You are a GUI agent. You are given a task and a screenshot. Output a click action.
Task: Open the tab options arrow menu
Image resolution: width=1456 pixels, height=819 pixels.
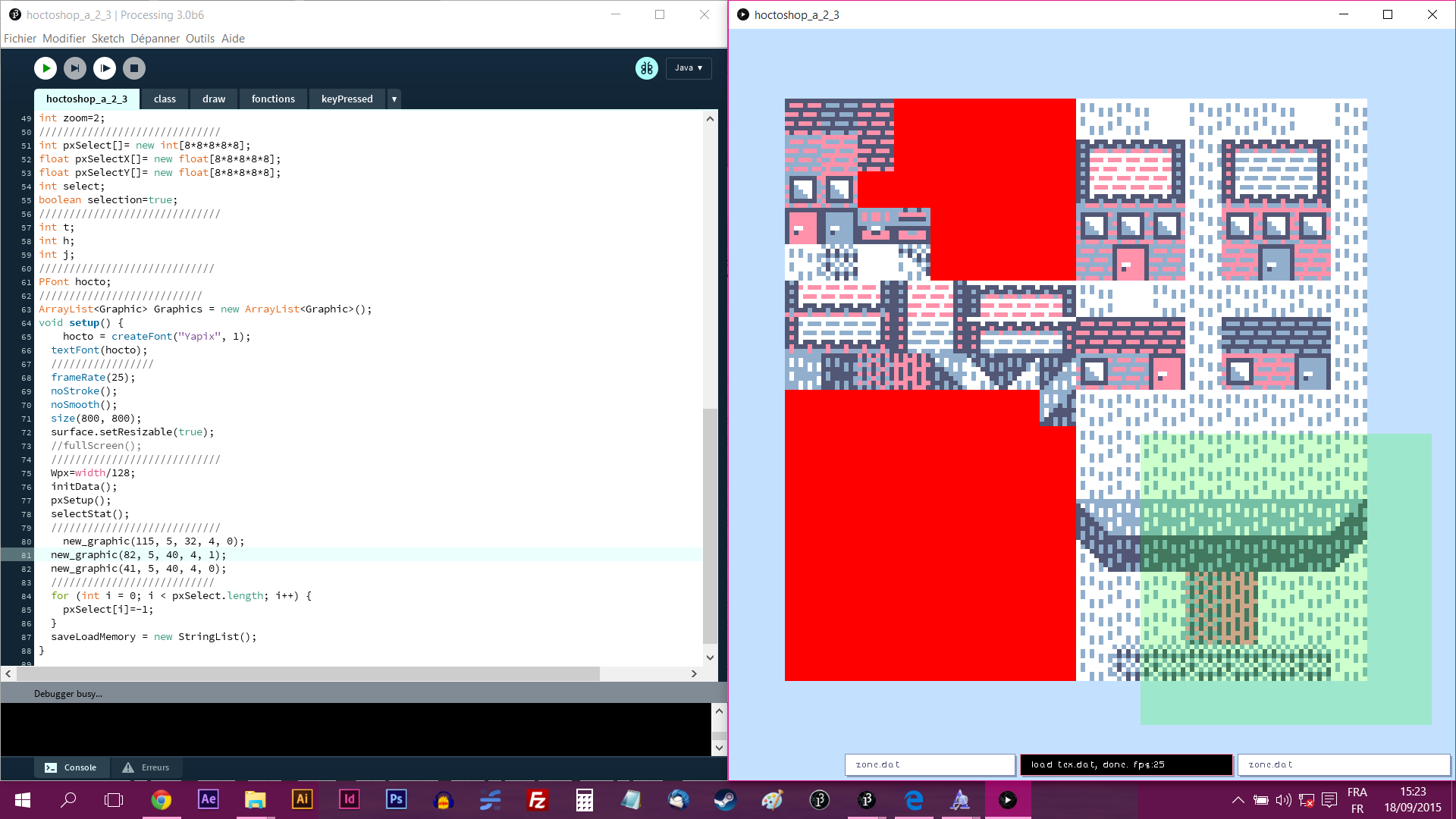click(x=394, y=99)
